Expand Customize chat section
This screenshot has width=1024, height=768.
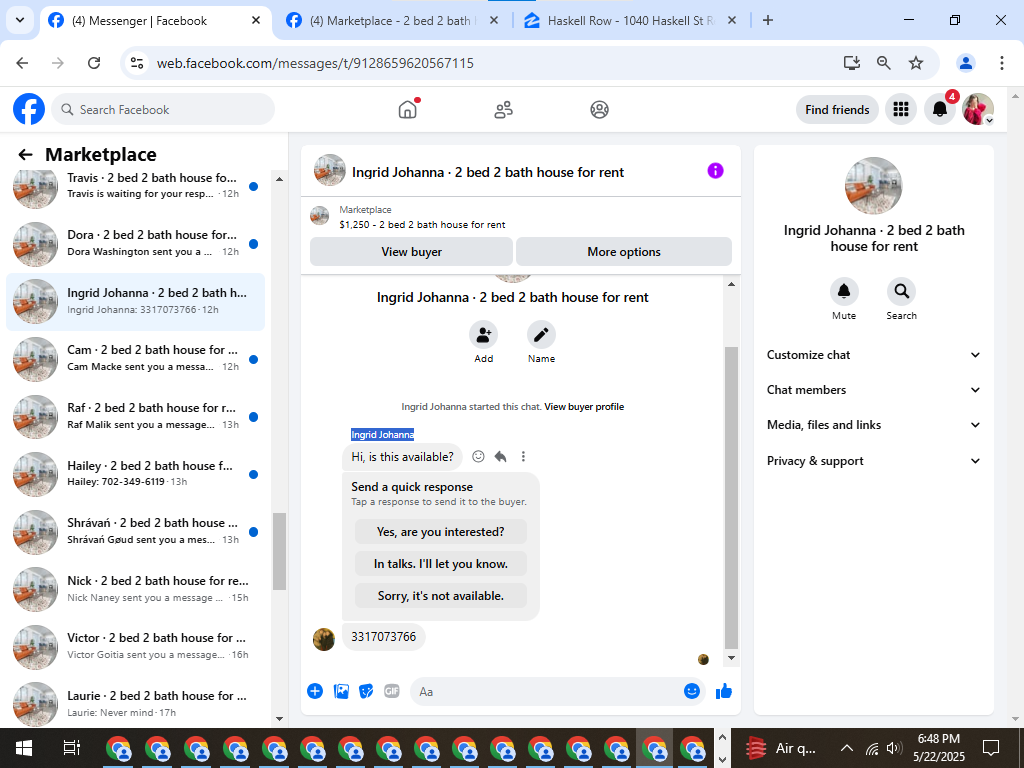tap(874, 355)
